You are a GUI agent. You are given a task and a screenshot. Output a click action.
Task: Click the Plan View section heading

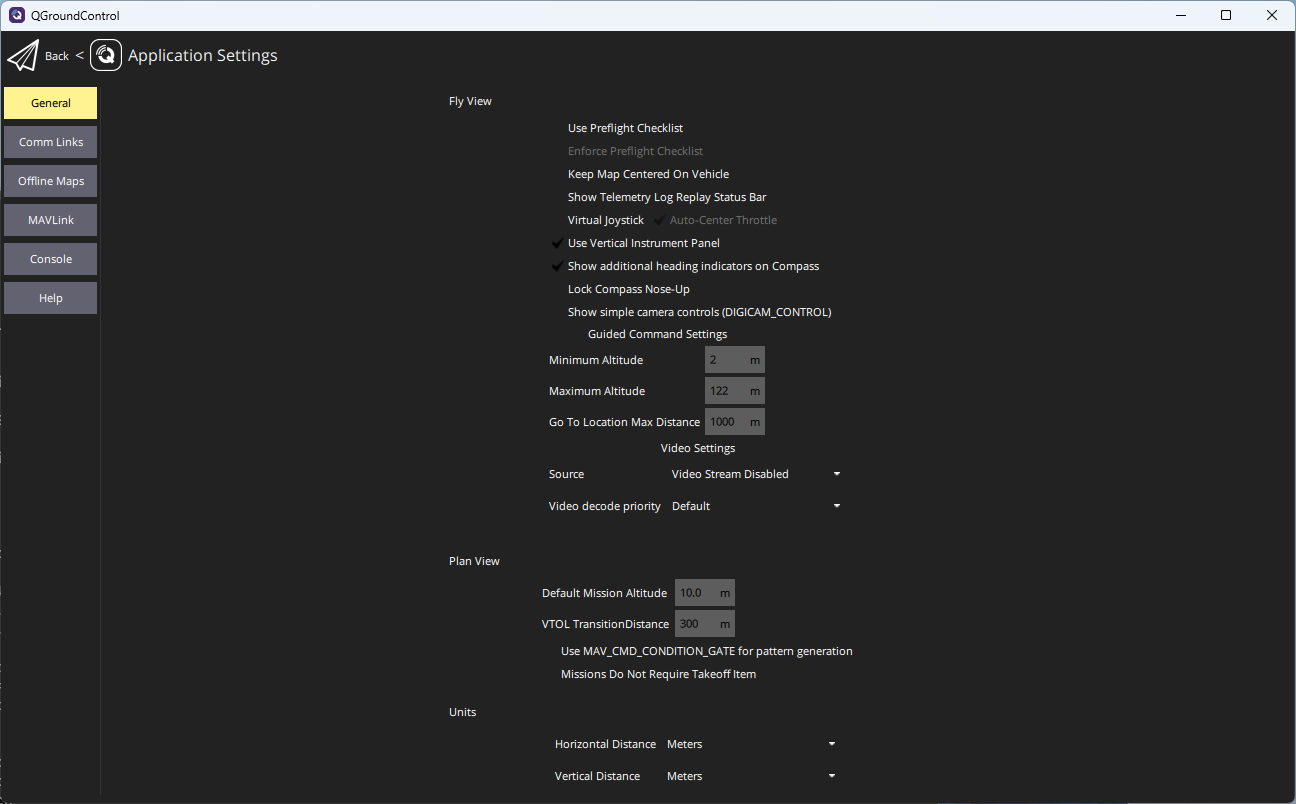pyautogui.click(x=474, y=561)
